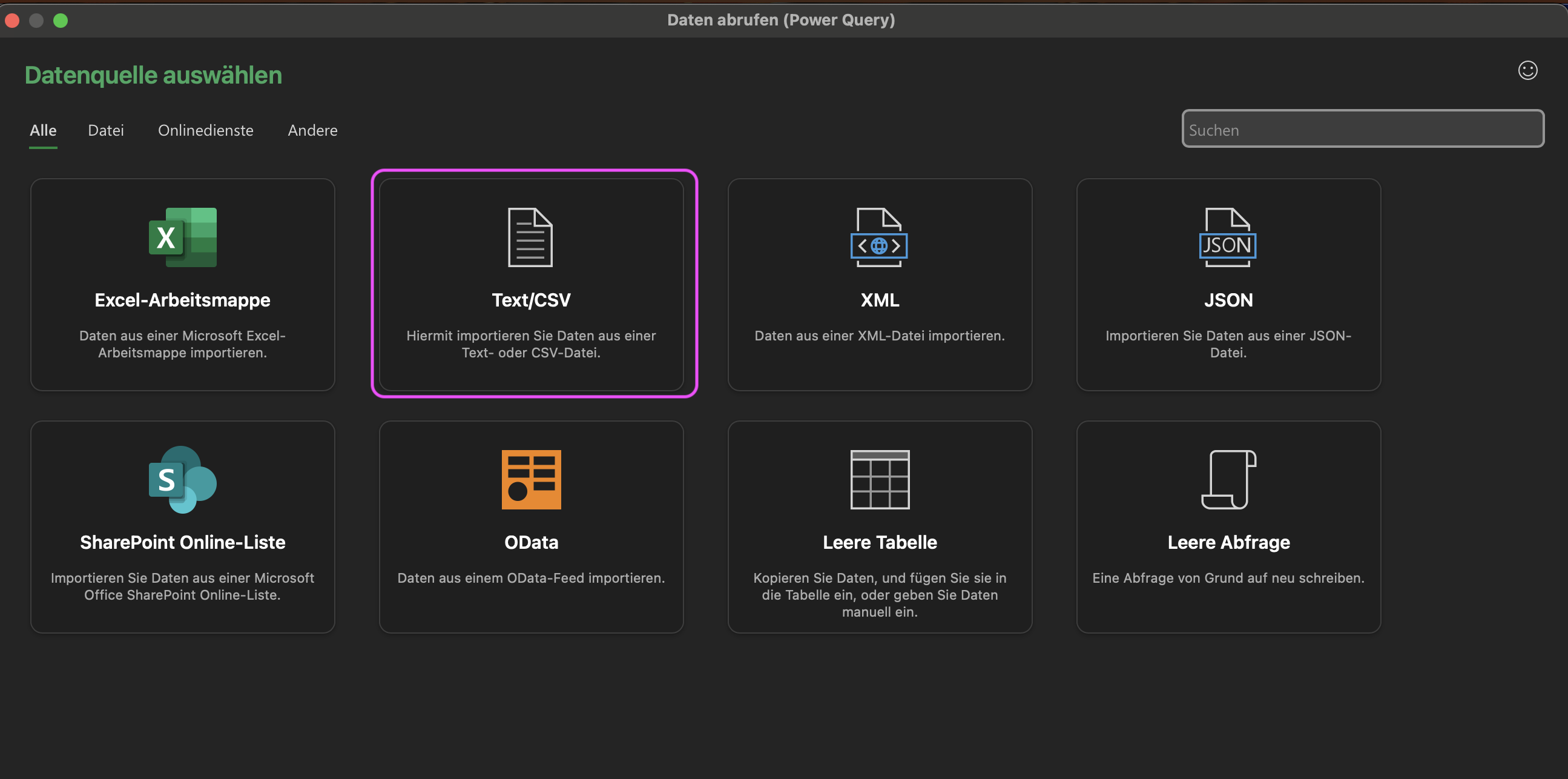Click 'Daten aus einer Microsoft Excel-' description
1568x779 pixels.
tap(183, 344)
